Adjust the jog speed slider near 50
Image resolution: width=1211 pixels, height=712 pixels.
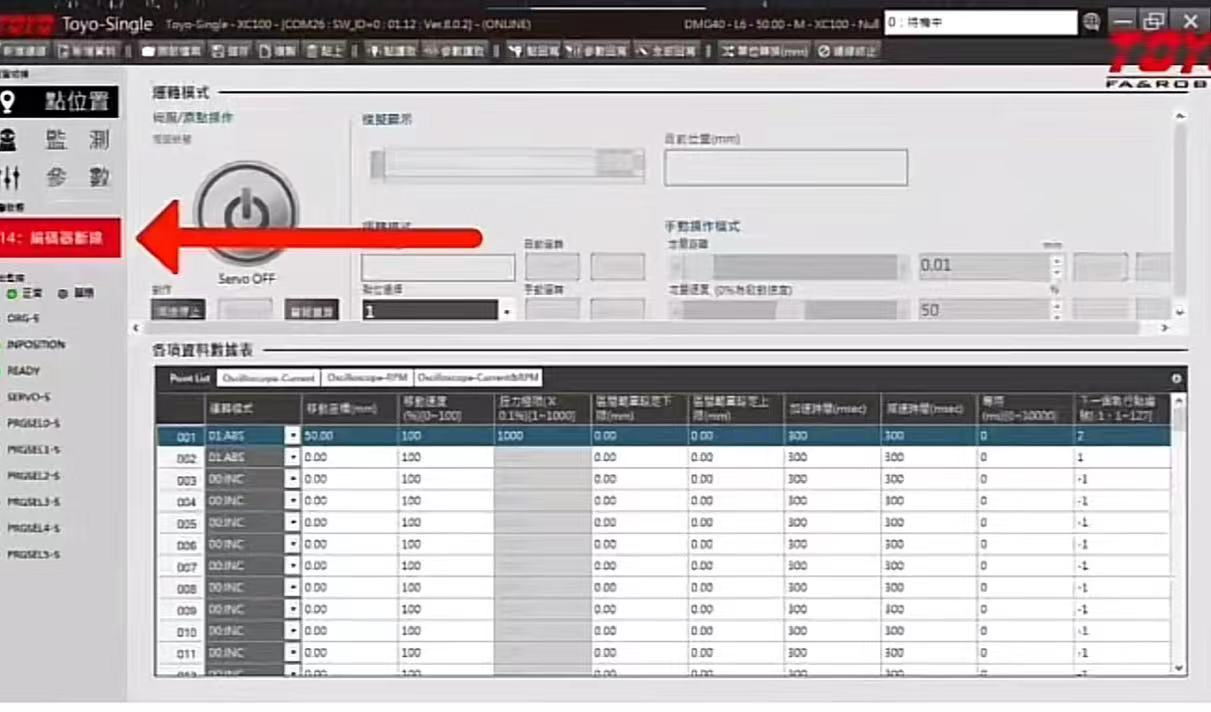tap(788, 310)
